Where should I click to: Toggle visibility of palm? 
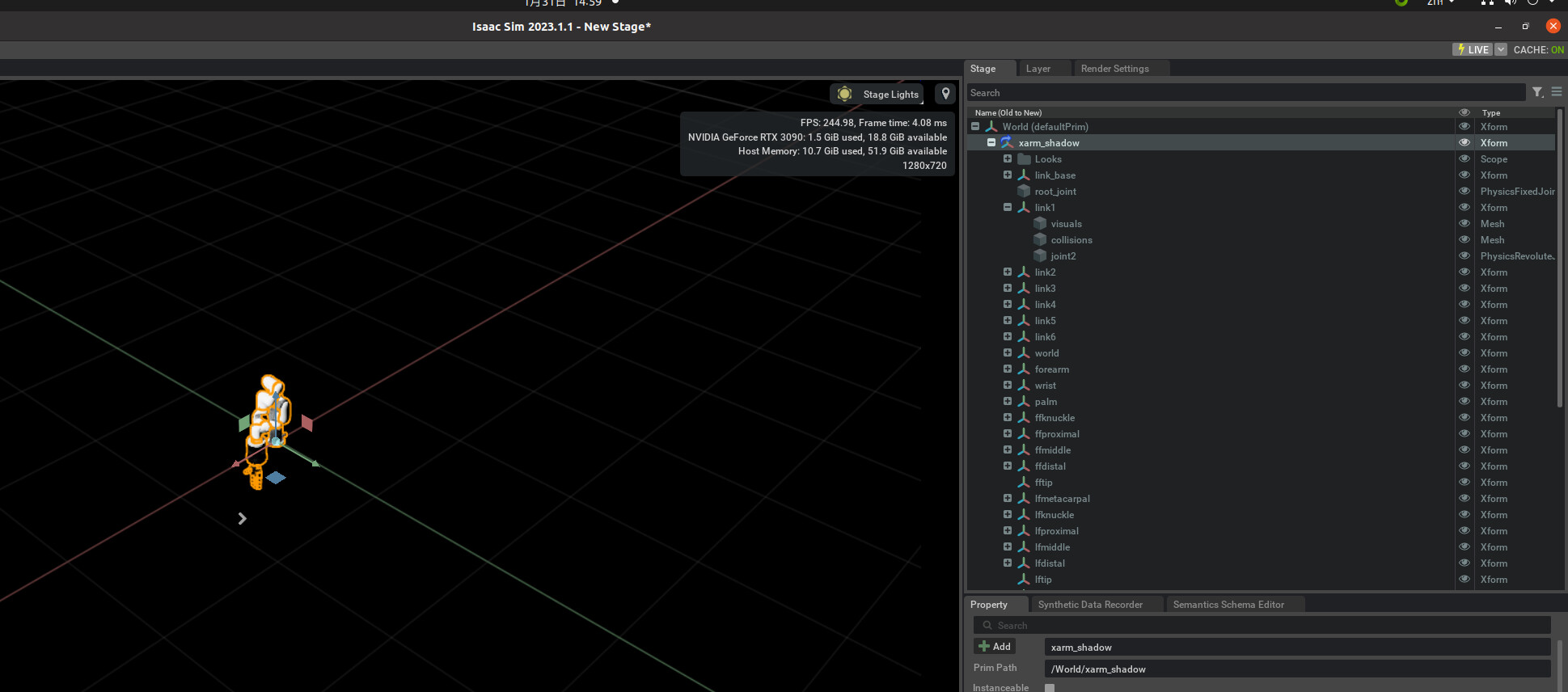pos(1464,401)
